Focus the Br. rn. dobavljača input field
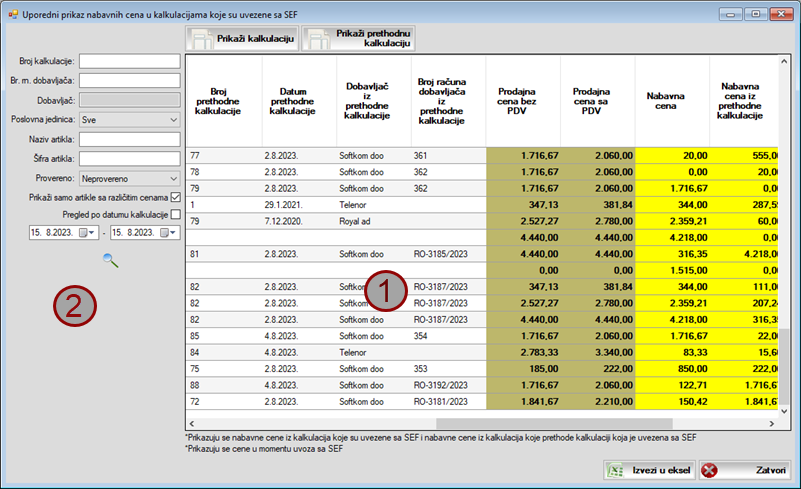Viewport: 801px width, 489px height. pyautogui.click(x=130, y=80)
